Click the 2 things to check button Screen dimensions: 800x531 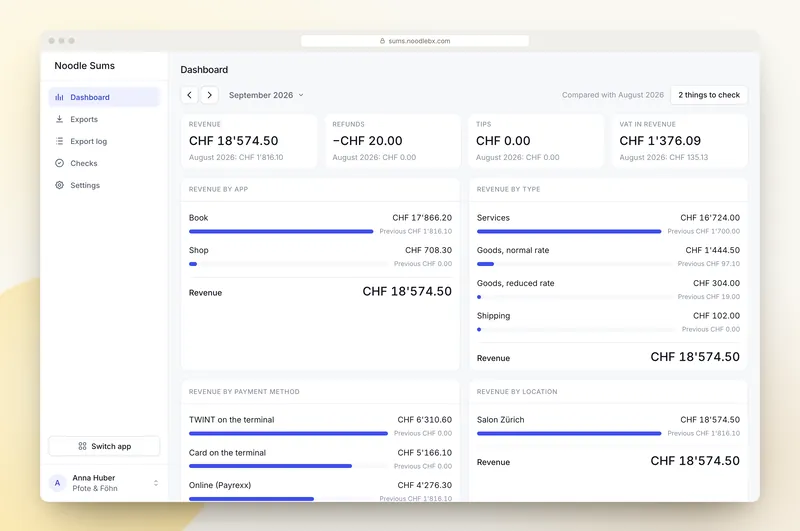coord(709,95)
